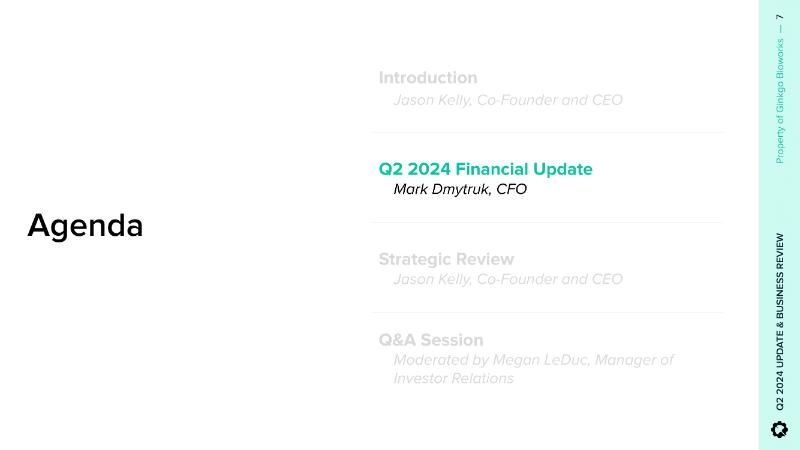Click the divider line below the Introduction section
This screenshot has height=450, width=800.
point(547,133)
